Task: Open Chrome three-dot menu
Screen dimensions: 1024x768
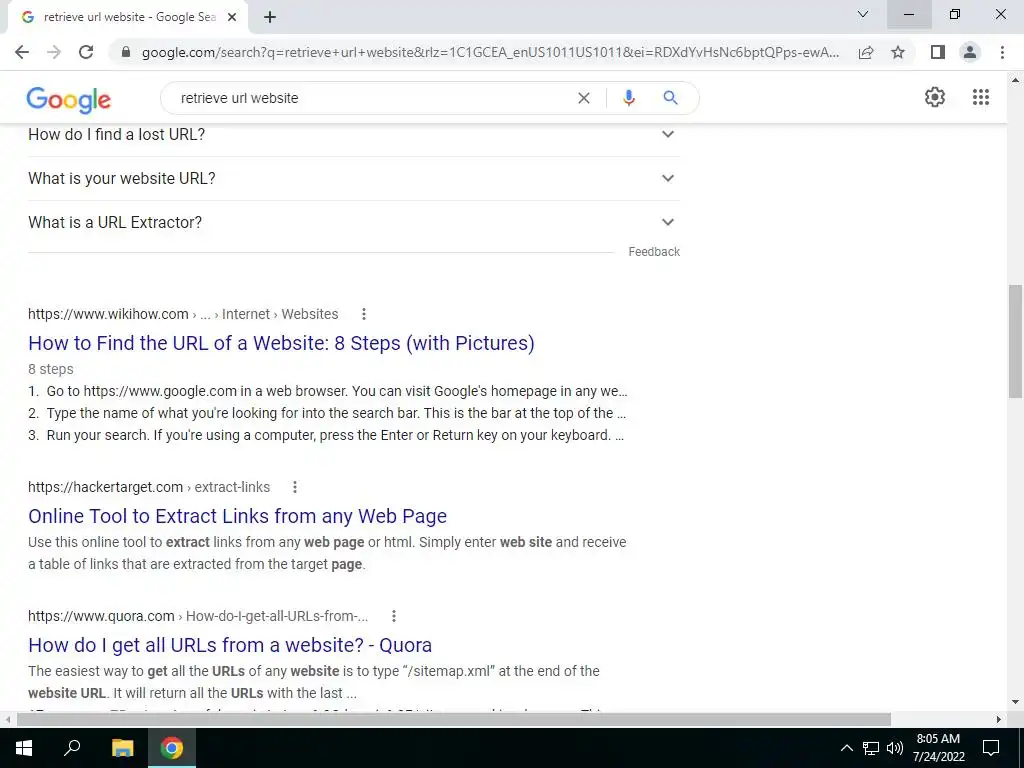Action: pyautogui.click(x=1002, y=52)
